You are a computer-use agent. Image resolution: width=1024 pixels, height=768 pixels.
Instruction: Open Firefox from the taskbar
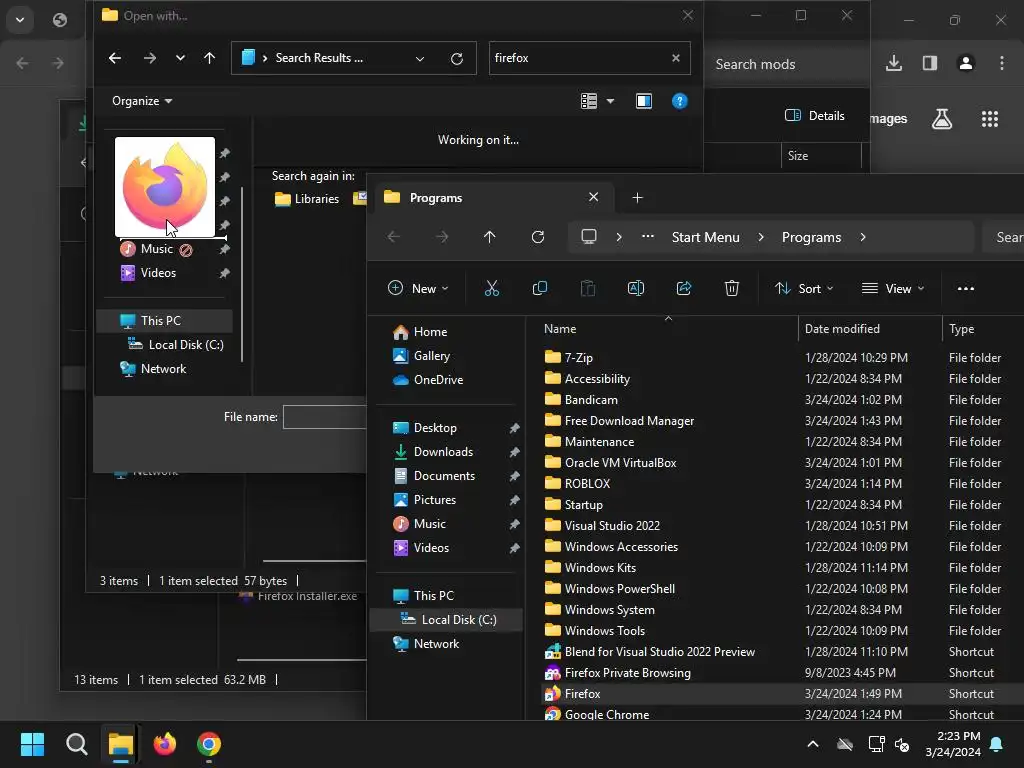click(x=165, y=744)
